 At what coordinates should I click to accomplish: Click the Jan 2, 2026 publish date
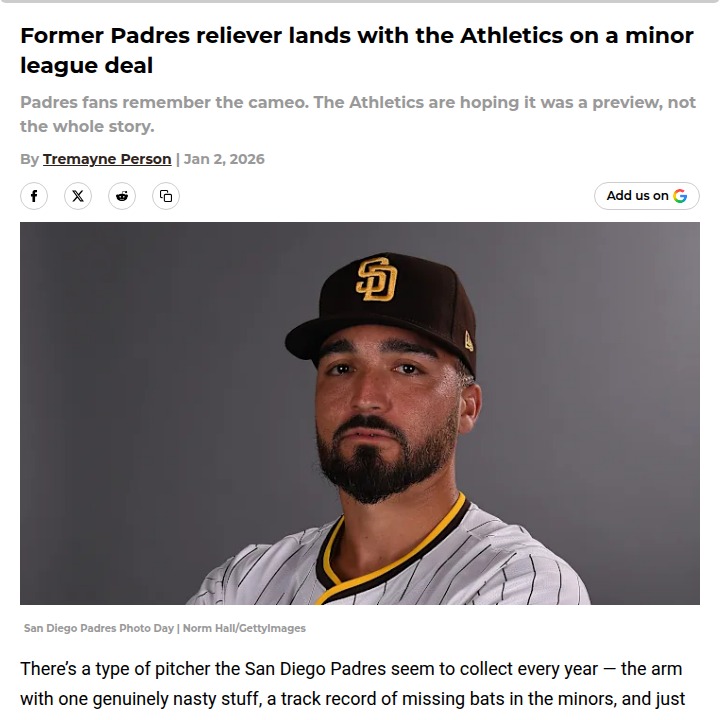224,159
